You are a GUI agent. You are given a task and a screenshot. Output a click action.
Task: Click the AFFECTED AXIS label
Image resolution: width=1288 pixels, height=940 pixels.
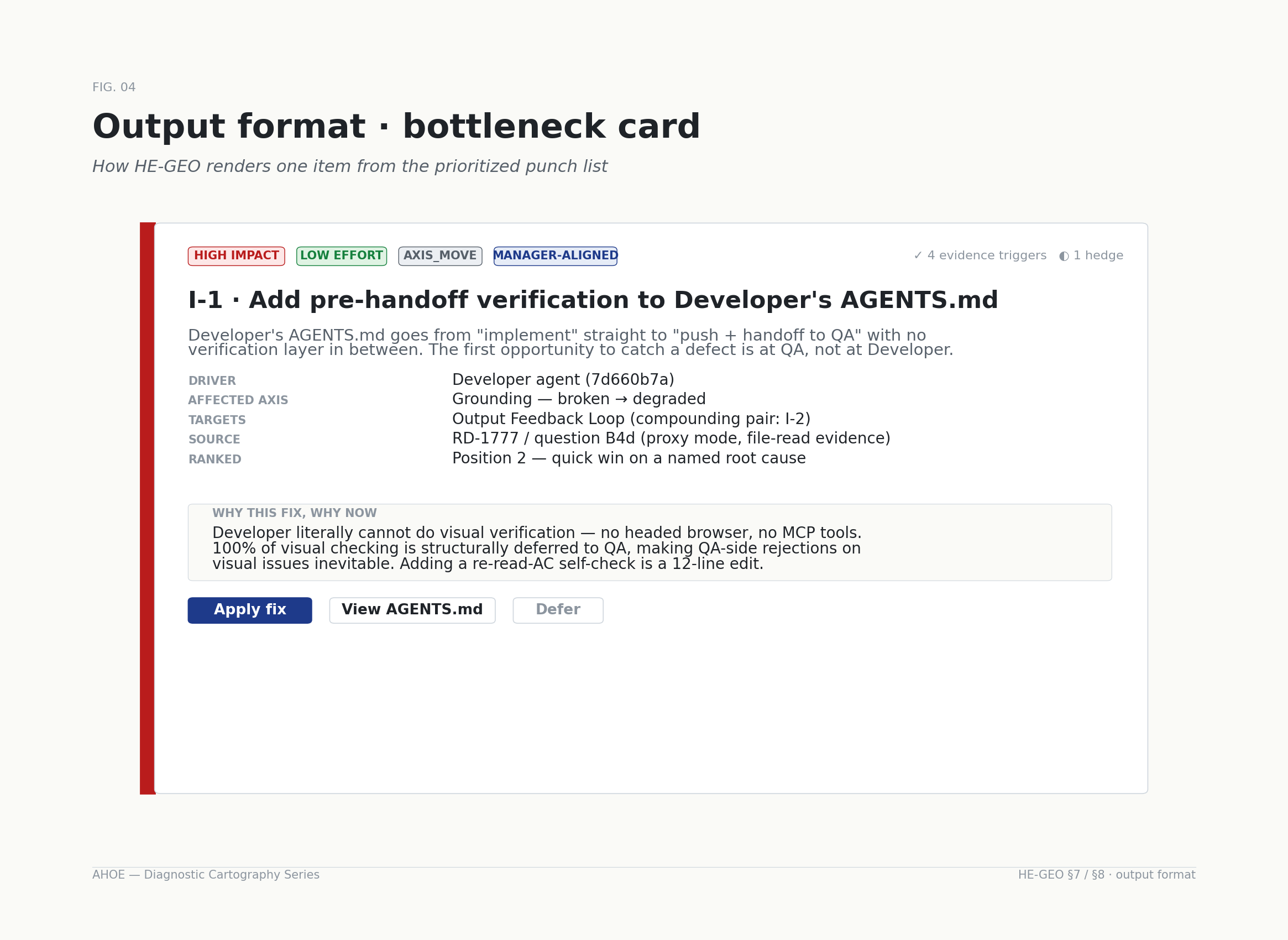point(238,400)
